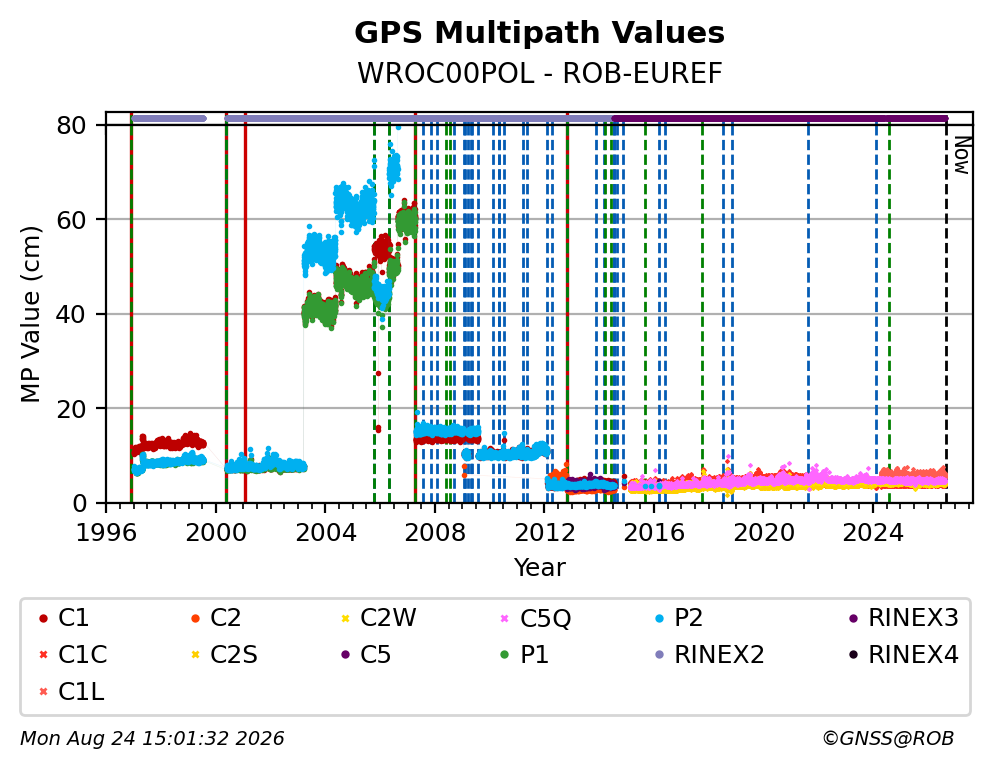992x769 pixels.
Task: Click the ©GNSS@ROB credit text
Action: coord(888,738)
